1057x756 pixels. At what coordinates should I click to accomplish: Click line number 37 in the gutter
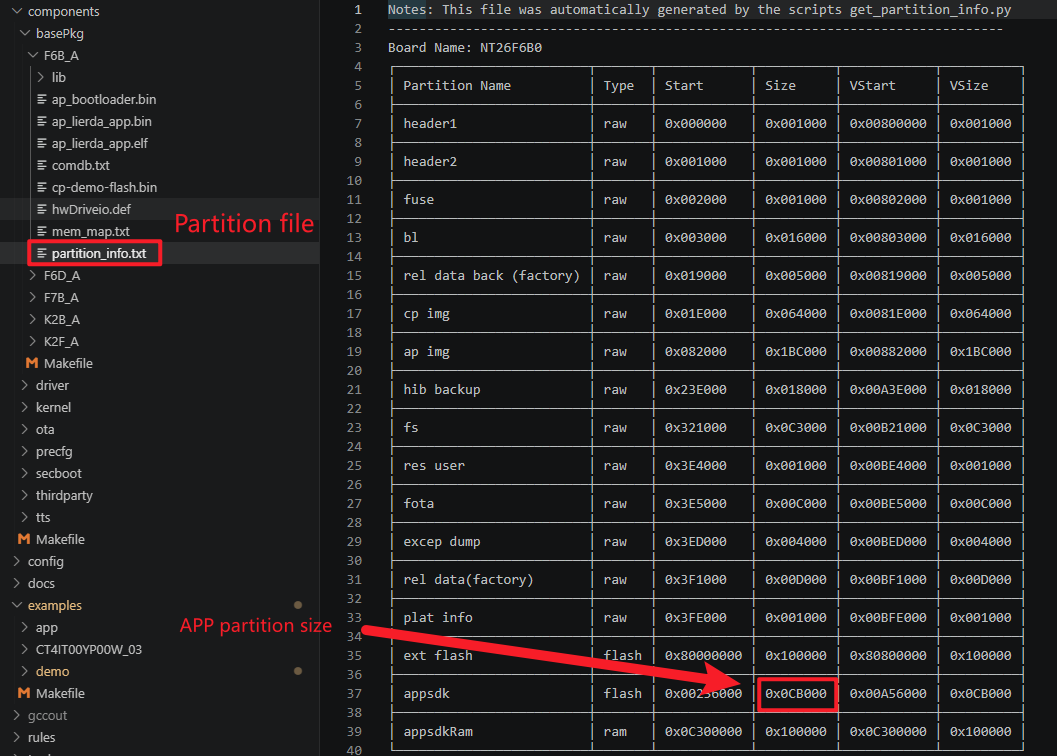point(354,693)
